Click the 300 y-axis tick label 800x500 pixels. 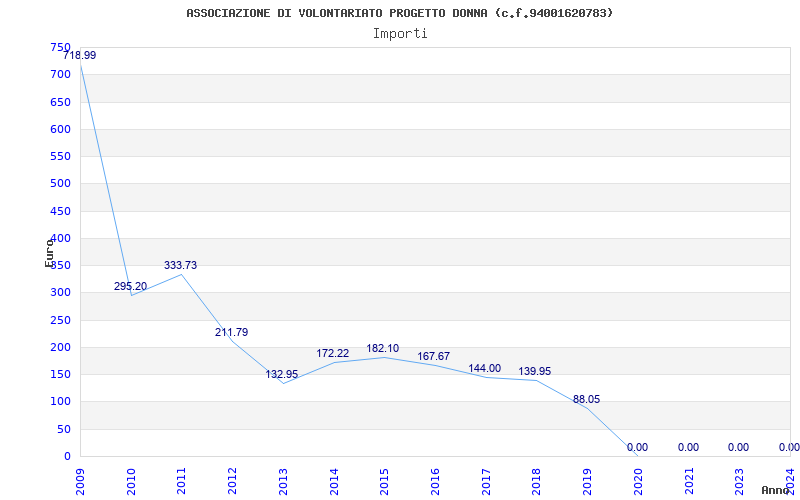click(60, 292)
